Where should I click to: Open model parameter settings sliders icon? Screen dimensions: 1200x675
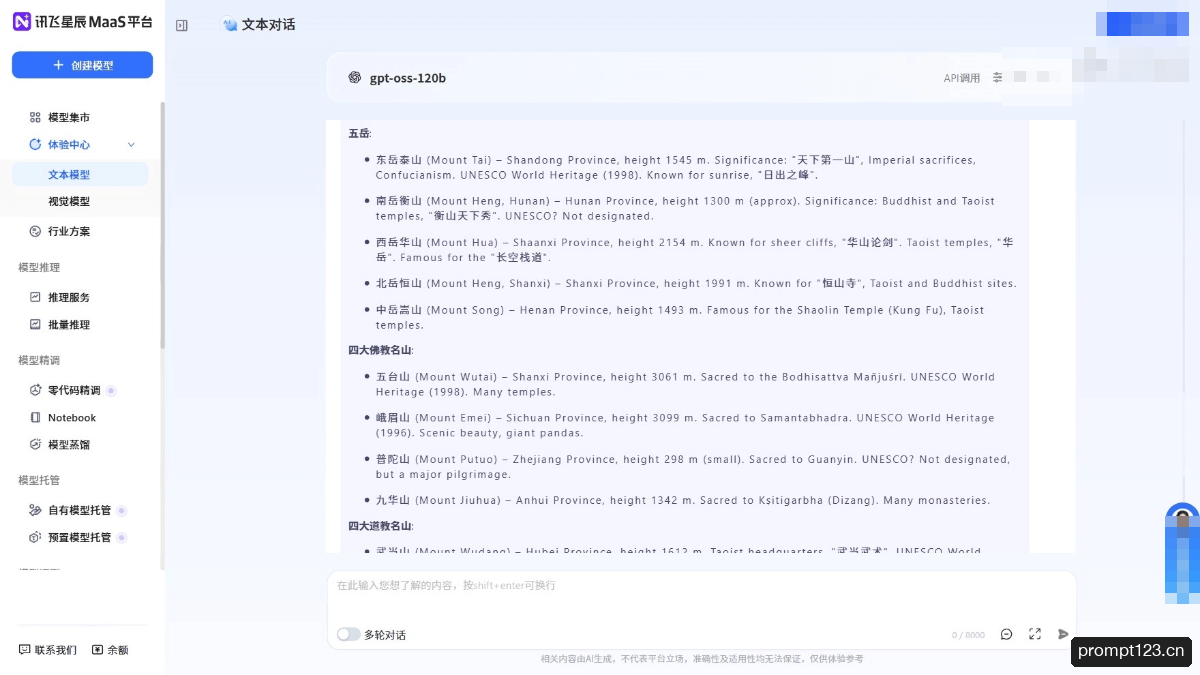tap(997, 77)
